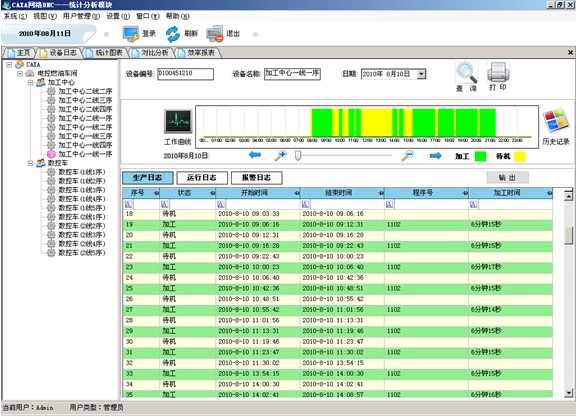Close the tab panel with the X button
Screen dimensions: 576x416
570,53
